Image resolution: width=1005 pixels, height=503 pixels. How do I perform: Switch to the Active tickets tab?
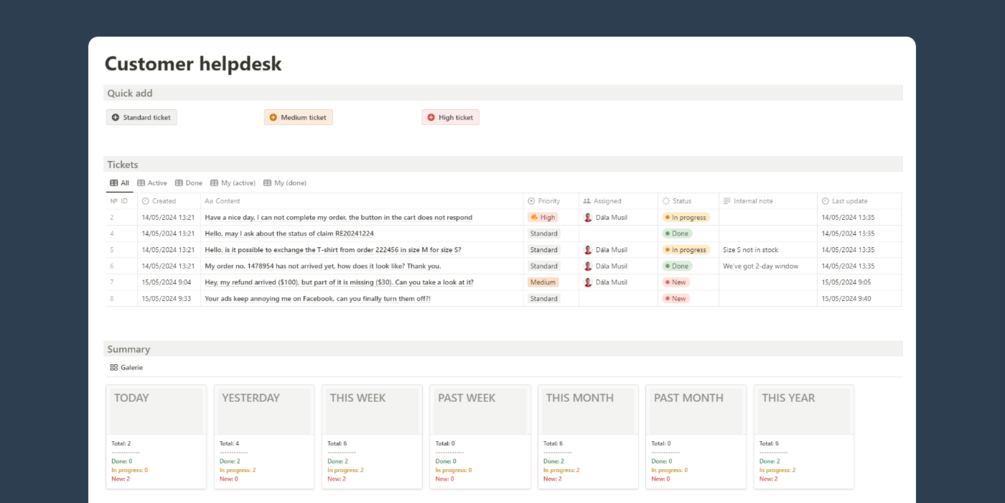(x=152, y=183)
